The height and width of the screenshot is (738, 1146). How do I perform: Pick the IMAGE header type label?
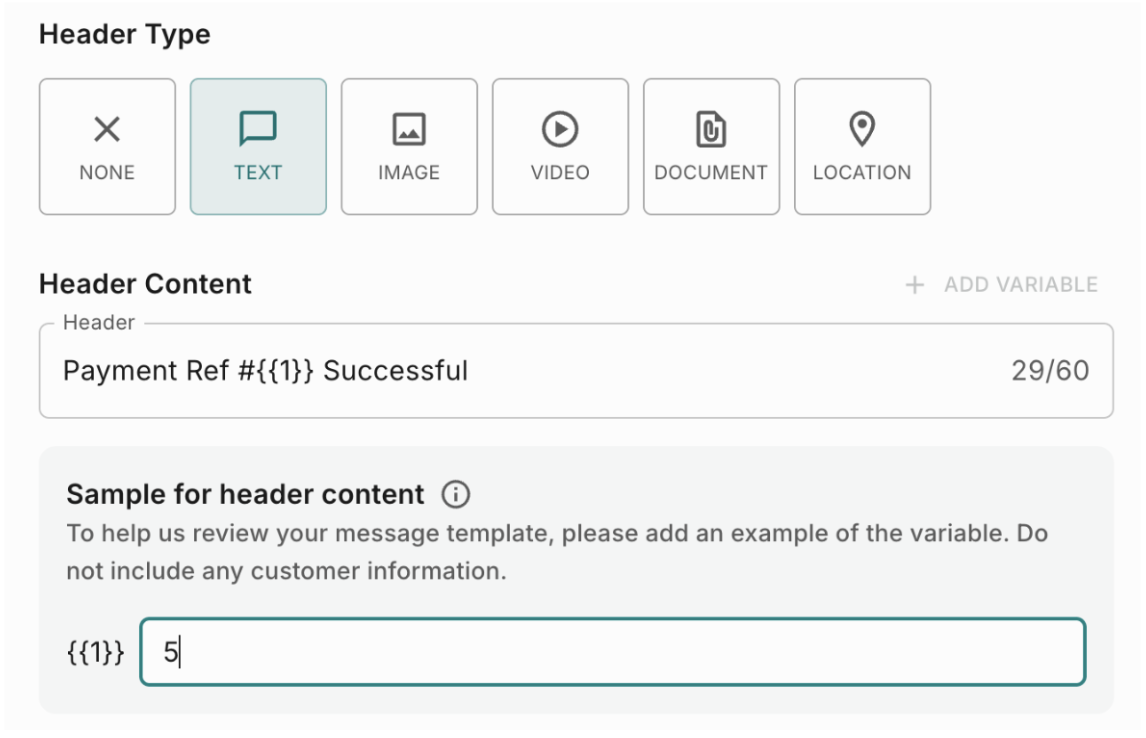pyautogui.click(x=409, y=172)
